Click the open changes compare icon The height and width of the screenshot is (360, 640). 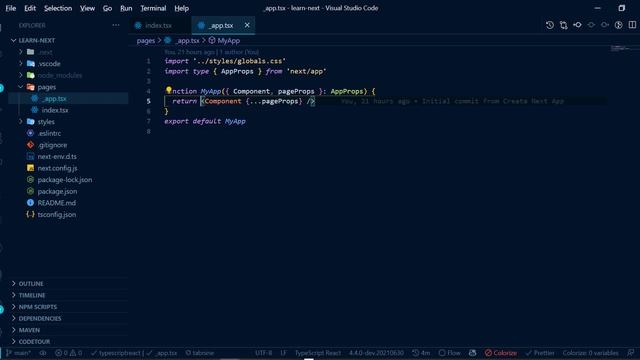pos(564,25)
